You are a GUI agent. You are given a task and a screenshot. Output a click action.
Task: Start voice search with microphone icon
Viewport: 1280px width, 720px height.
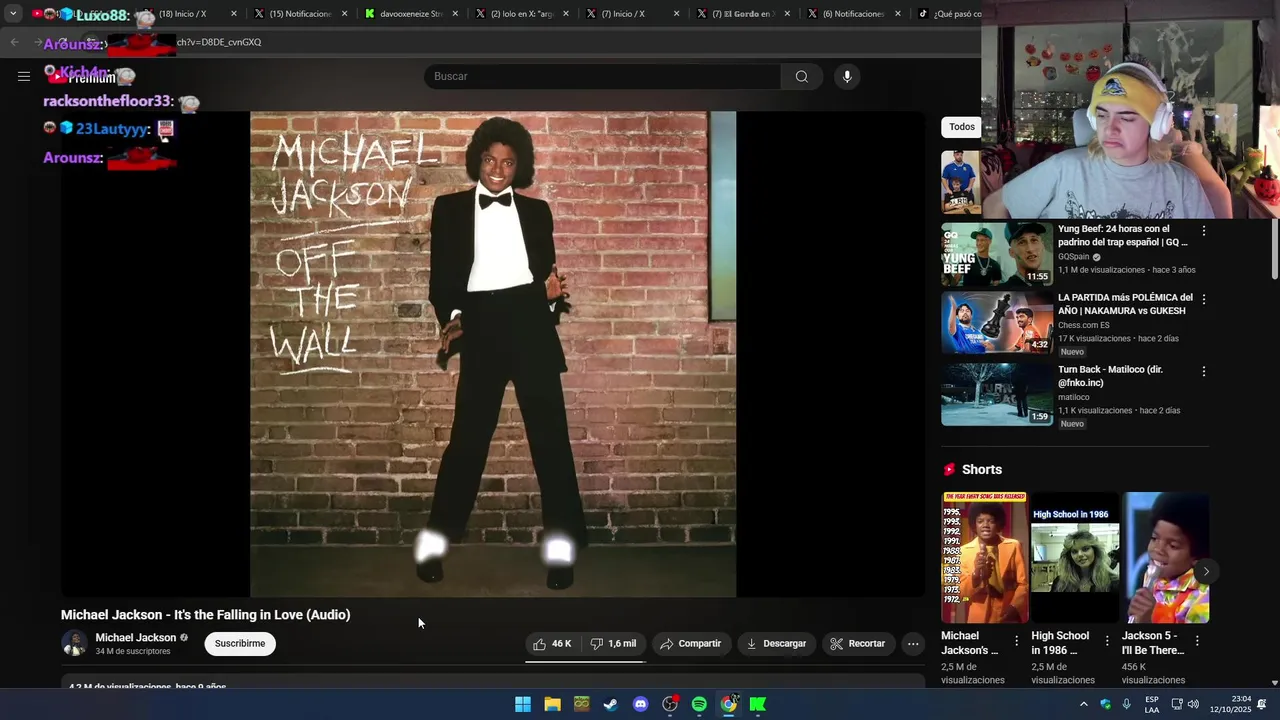pyautogui.click(x=847, y=76)
